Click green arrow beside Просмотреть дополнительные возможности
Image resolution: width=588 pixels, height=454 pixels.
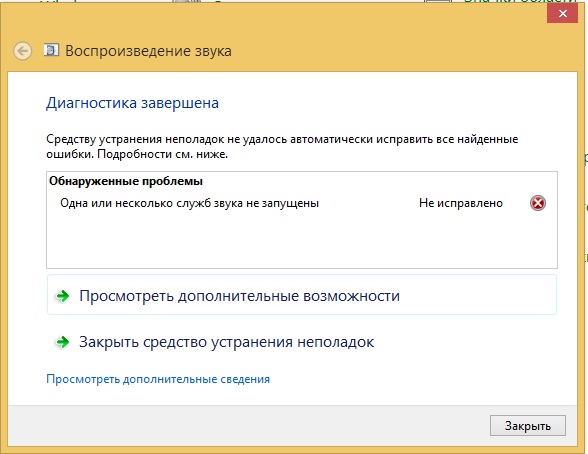(63, 296)
